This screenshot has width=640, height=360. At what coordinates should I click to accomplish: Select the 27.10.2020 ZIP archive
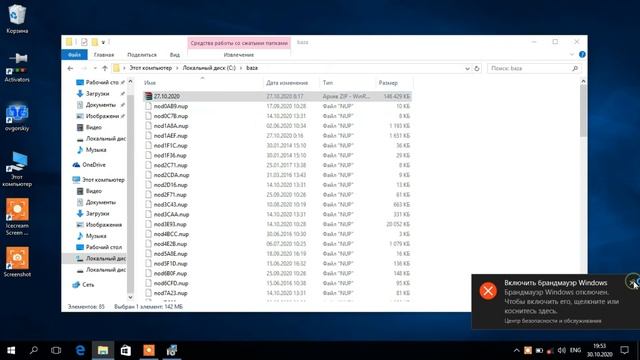tap(277, 96)
